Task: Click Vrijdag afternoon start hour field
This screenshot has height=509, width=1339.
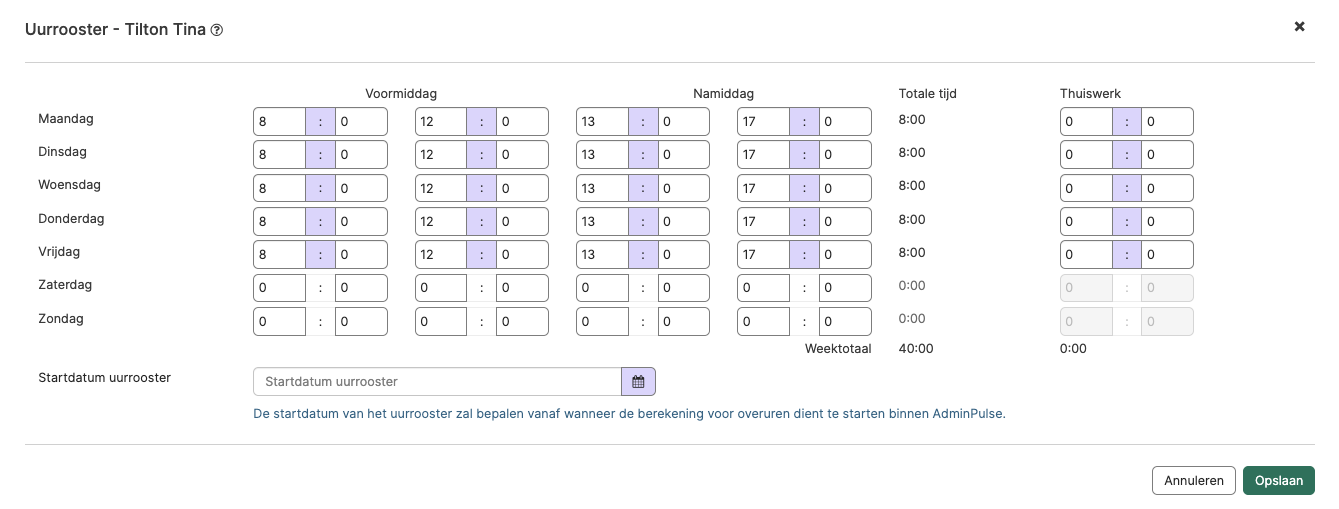Action: (603, 254)
